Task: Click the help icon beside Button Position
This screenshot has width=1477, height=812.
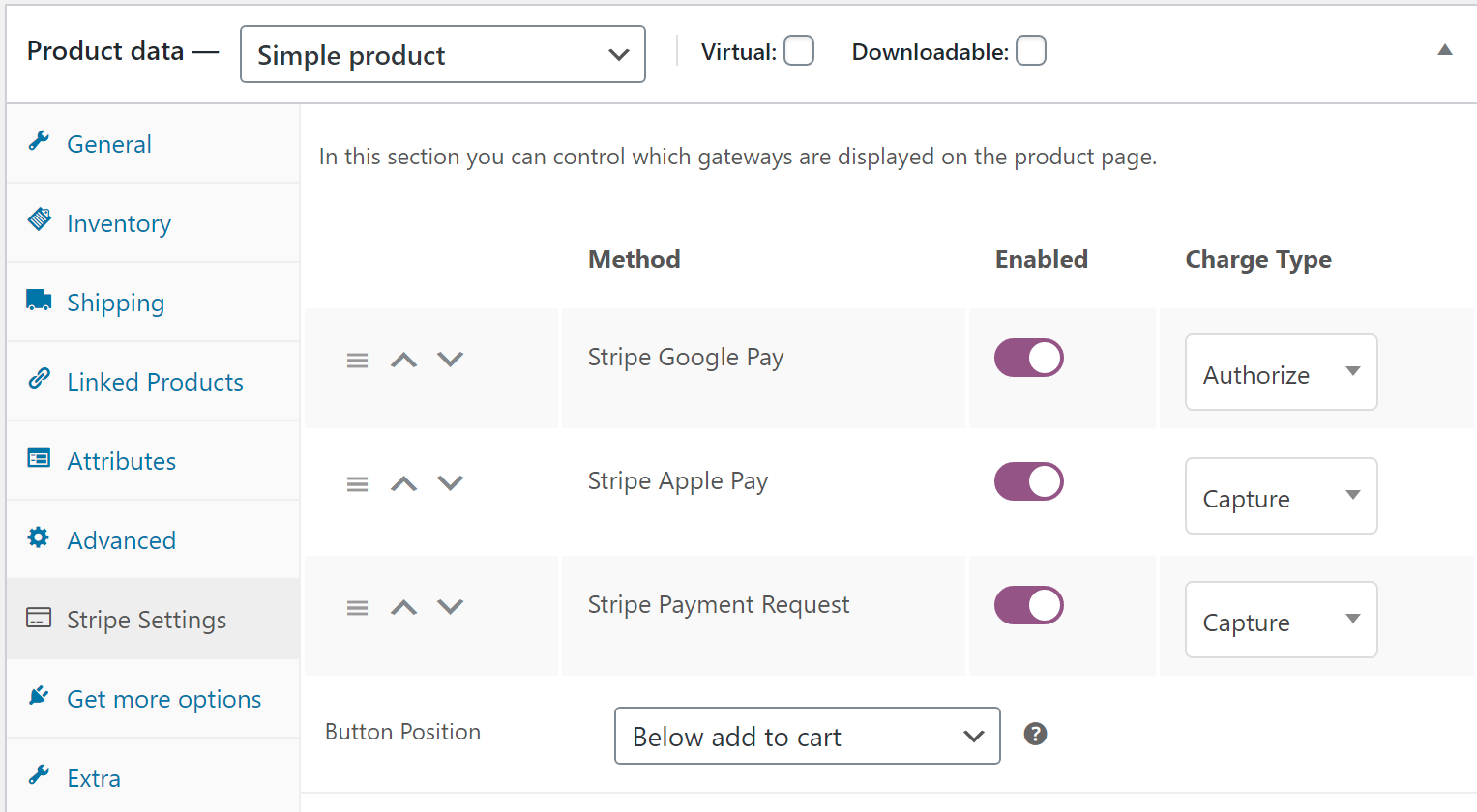Action: (1035, 735)
